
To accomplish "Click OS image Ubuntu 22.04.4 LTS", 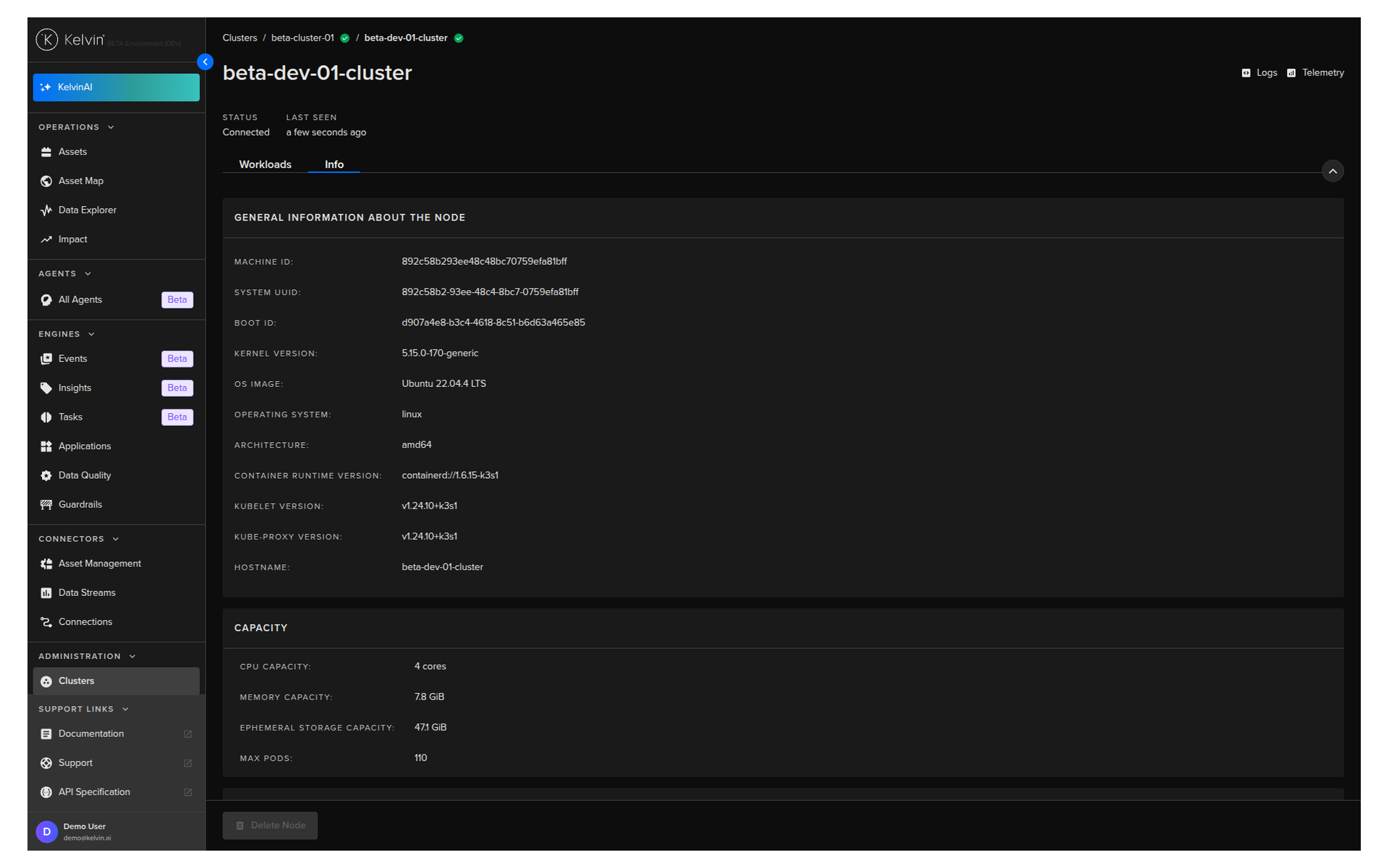I will click(x=444, y=383).
